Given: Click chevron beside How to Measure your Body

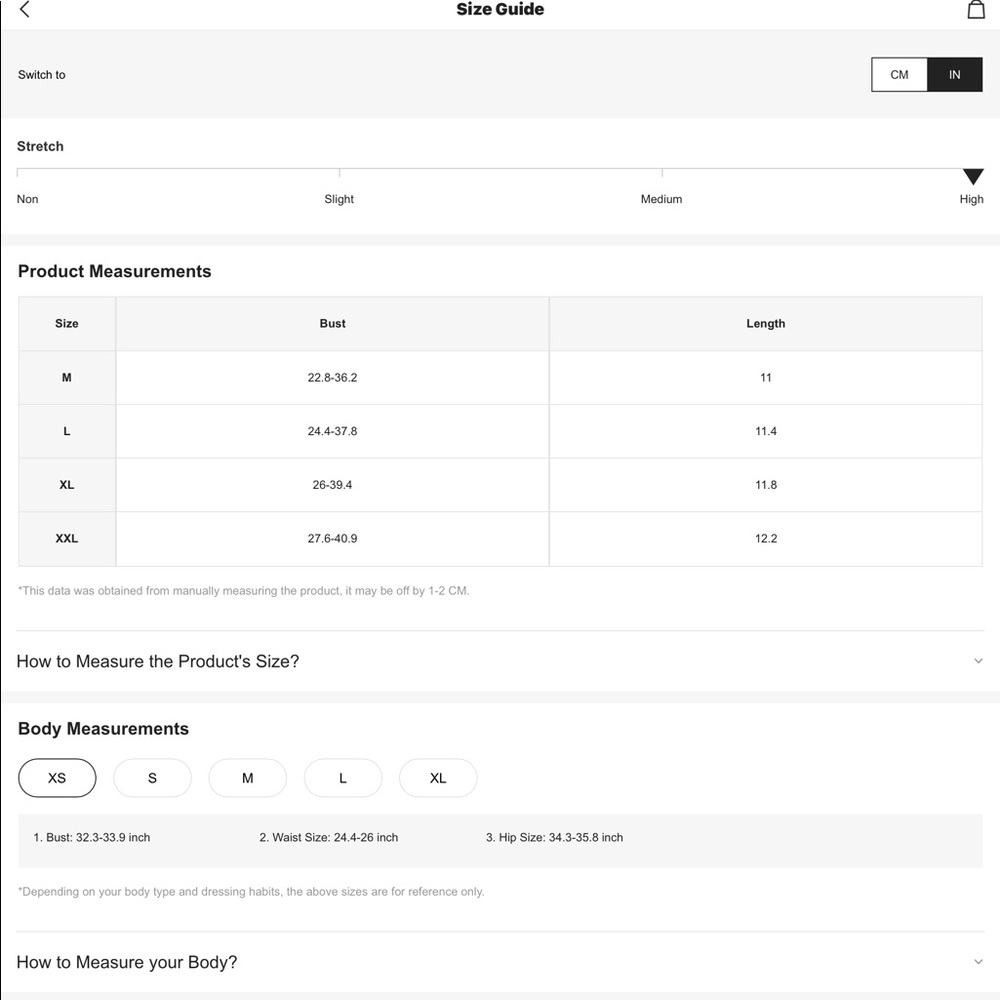Looking at the screenshot, I should click(978, 962).
